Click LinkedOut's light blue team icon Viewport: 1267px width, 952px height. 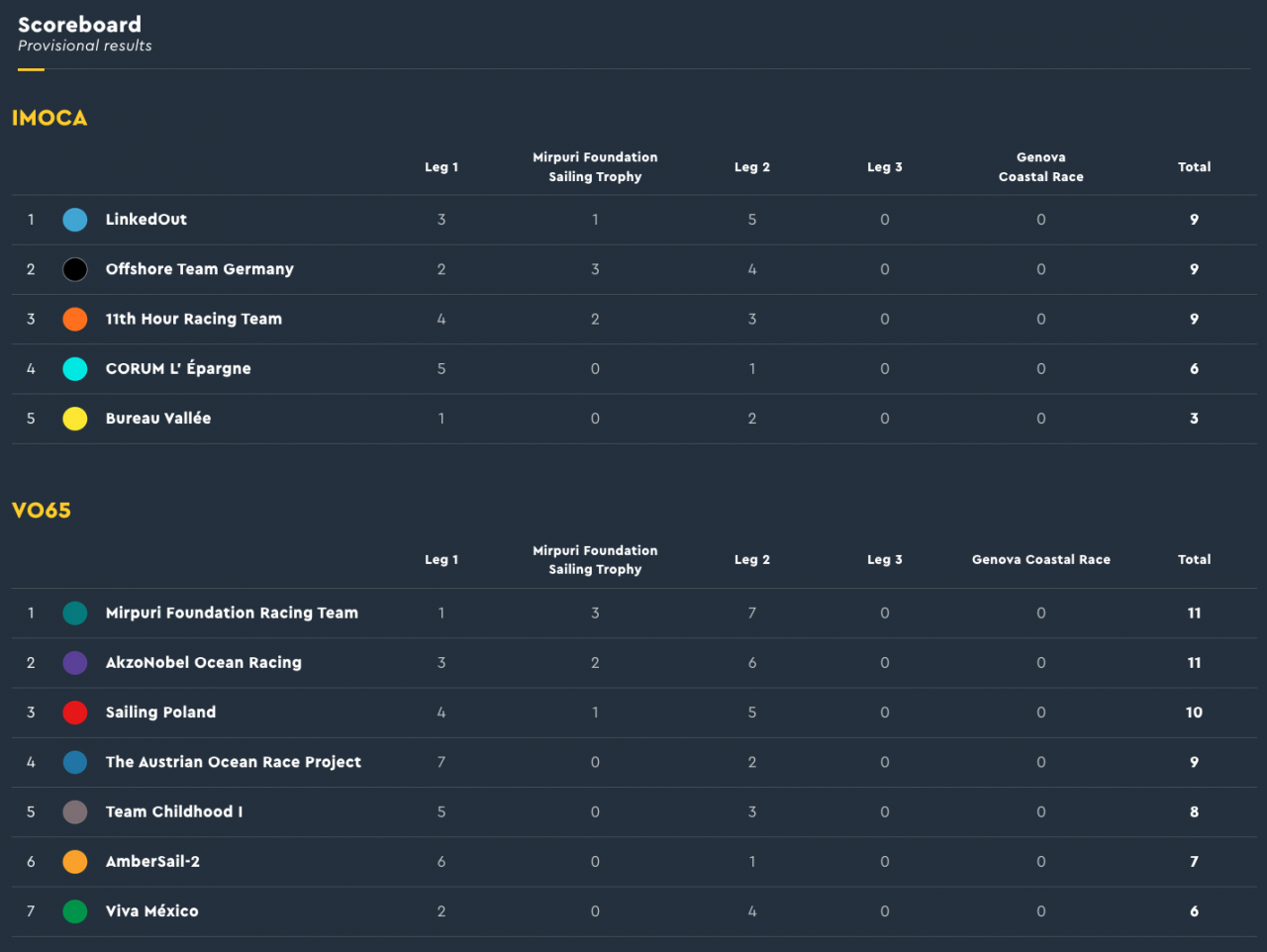tap(75, 220)
